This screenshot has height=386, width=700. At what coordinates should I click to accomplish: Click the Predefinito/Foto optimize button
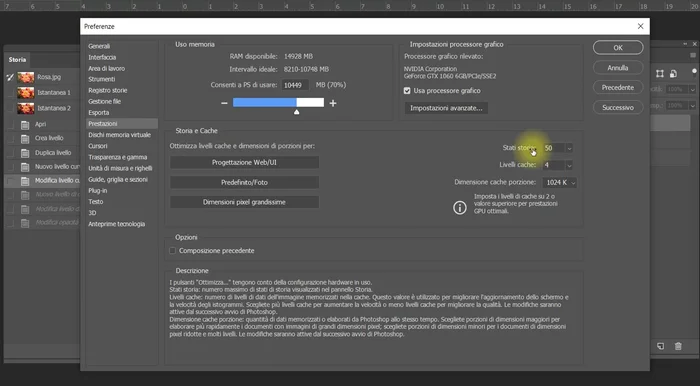point(244,183)
